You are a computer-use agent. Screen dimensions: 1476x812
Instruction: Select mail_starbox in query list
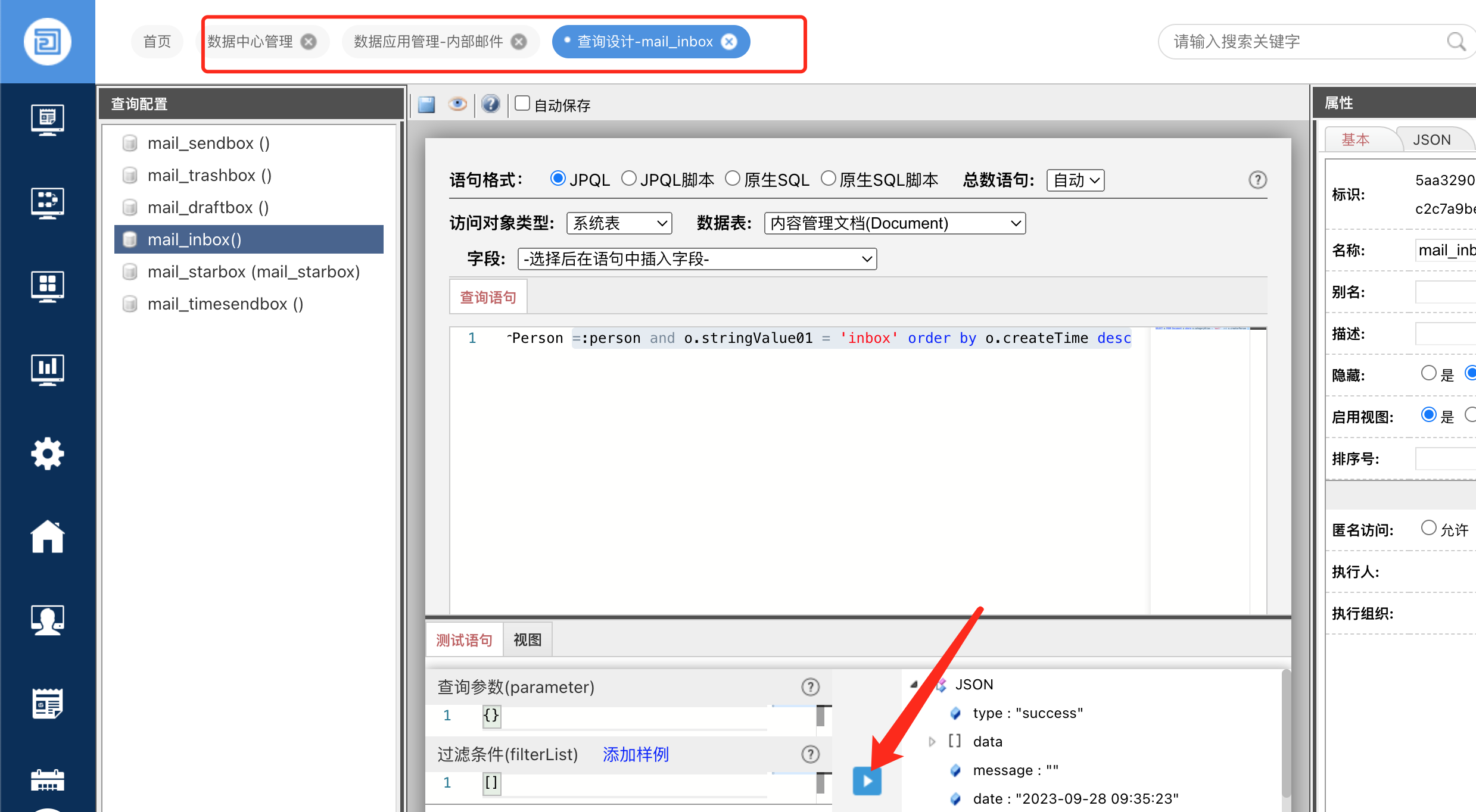(253, 272)
